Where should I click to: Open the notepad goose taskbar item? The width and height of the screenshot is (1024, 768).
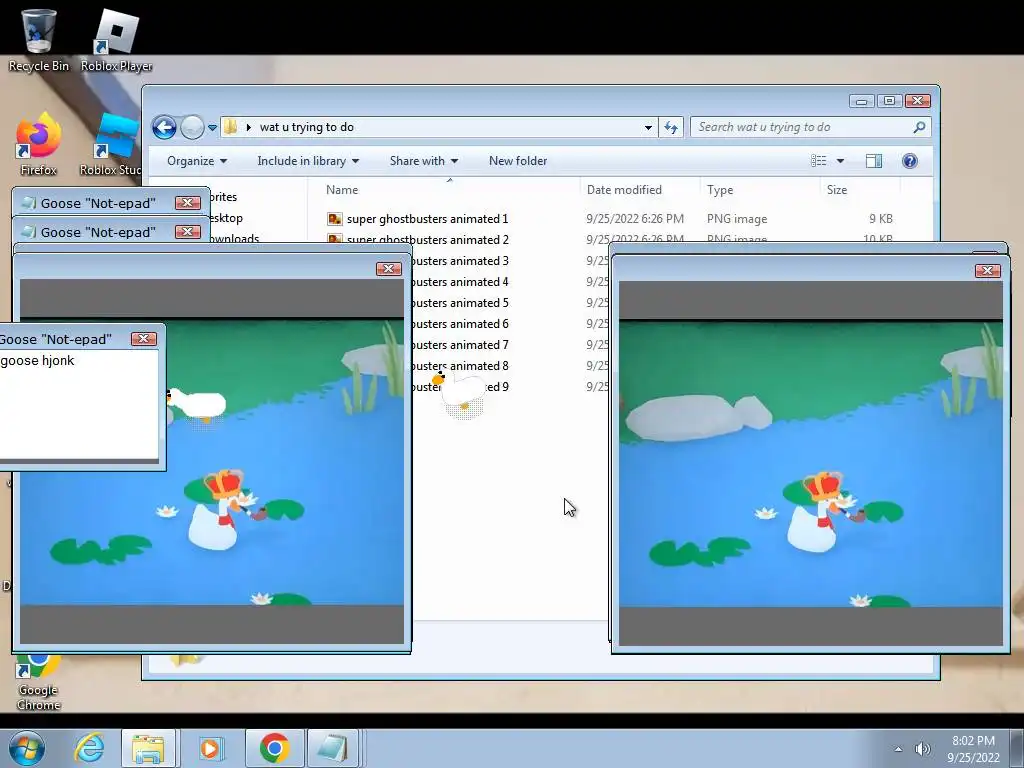pos(332,748)
